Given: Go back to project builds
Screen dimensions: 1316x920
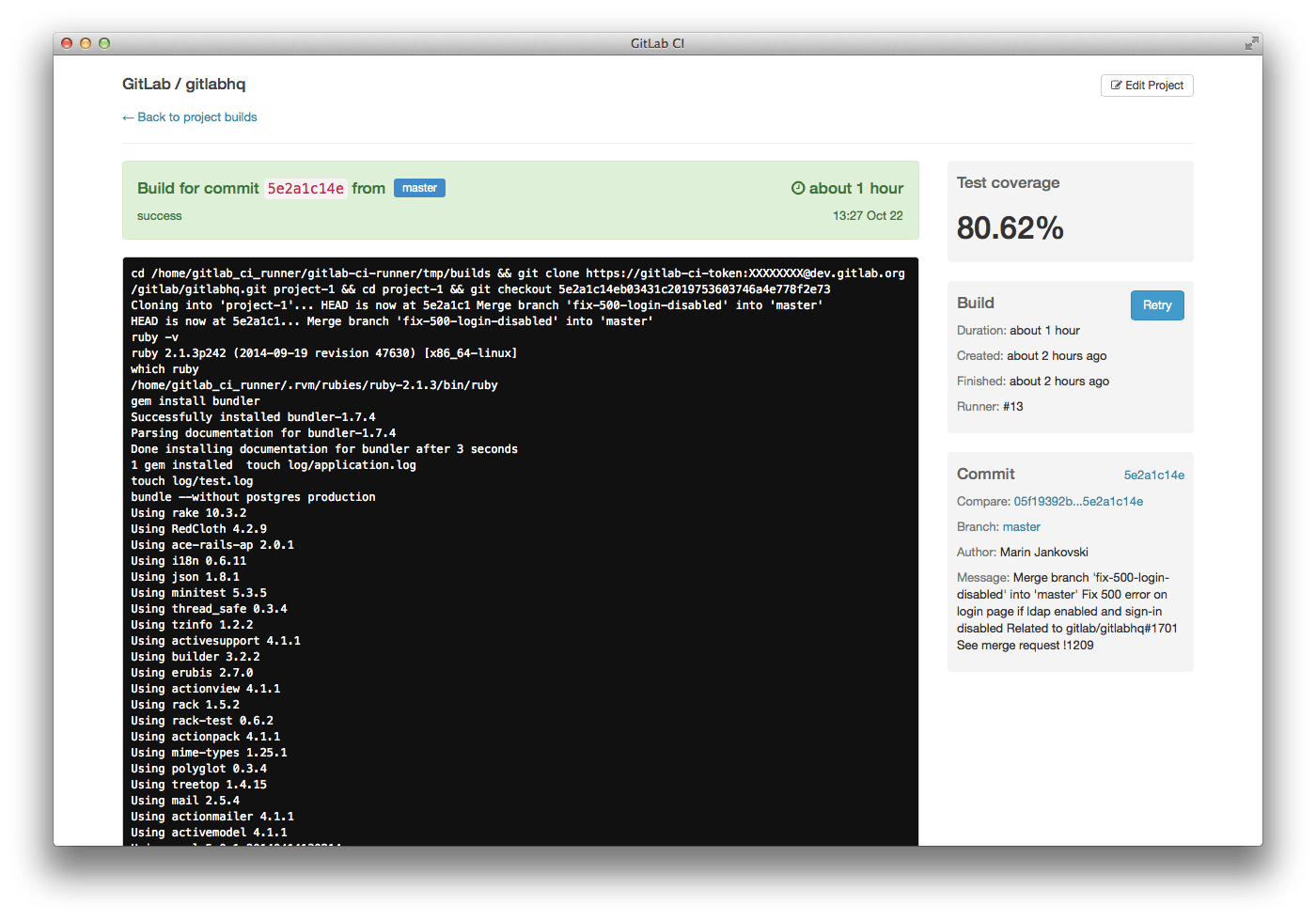Looking at the screenshot, I should pos(190,117).
